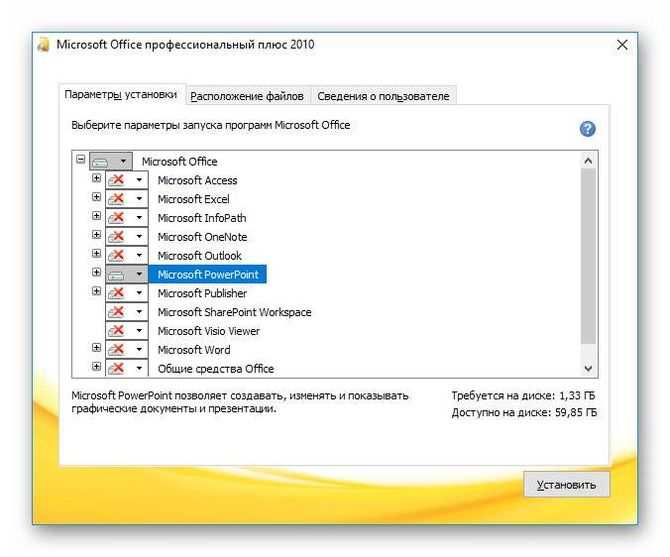Viewport: 670px width, 557px height.
Task: Select Microsoft Publisher in the tree
Action: click(x=203, y=293)
